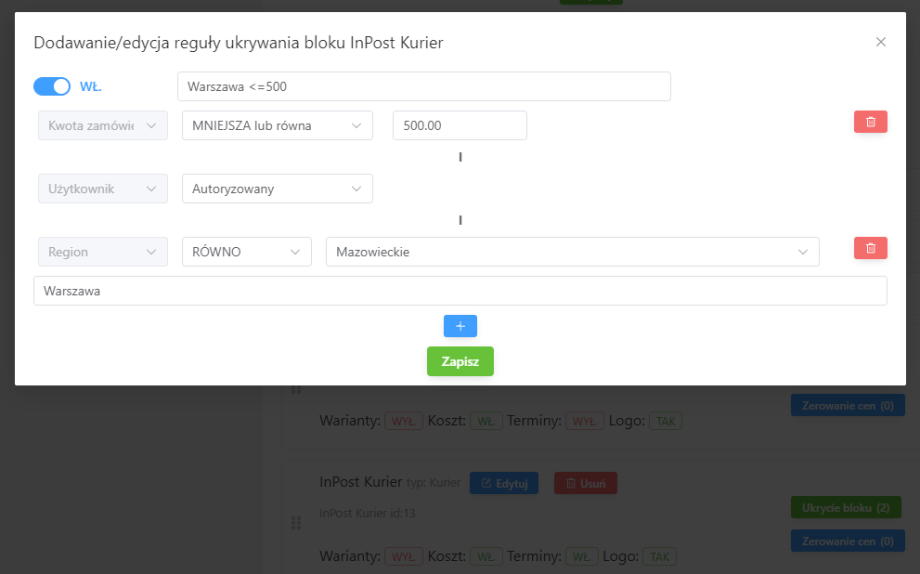Open Ukrycie bloku (2) rules
The width and height of the screenshot is (920, 574).
point(847,508)
